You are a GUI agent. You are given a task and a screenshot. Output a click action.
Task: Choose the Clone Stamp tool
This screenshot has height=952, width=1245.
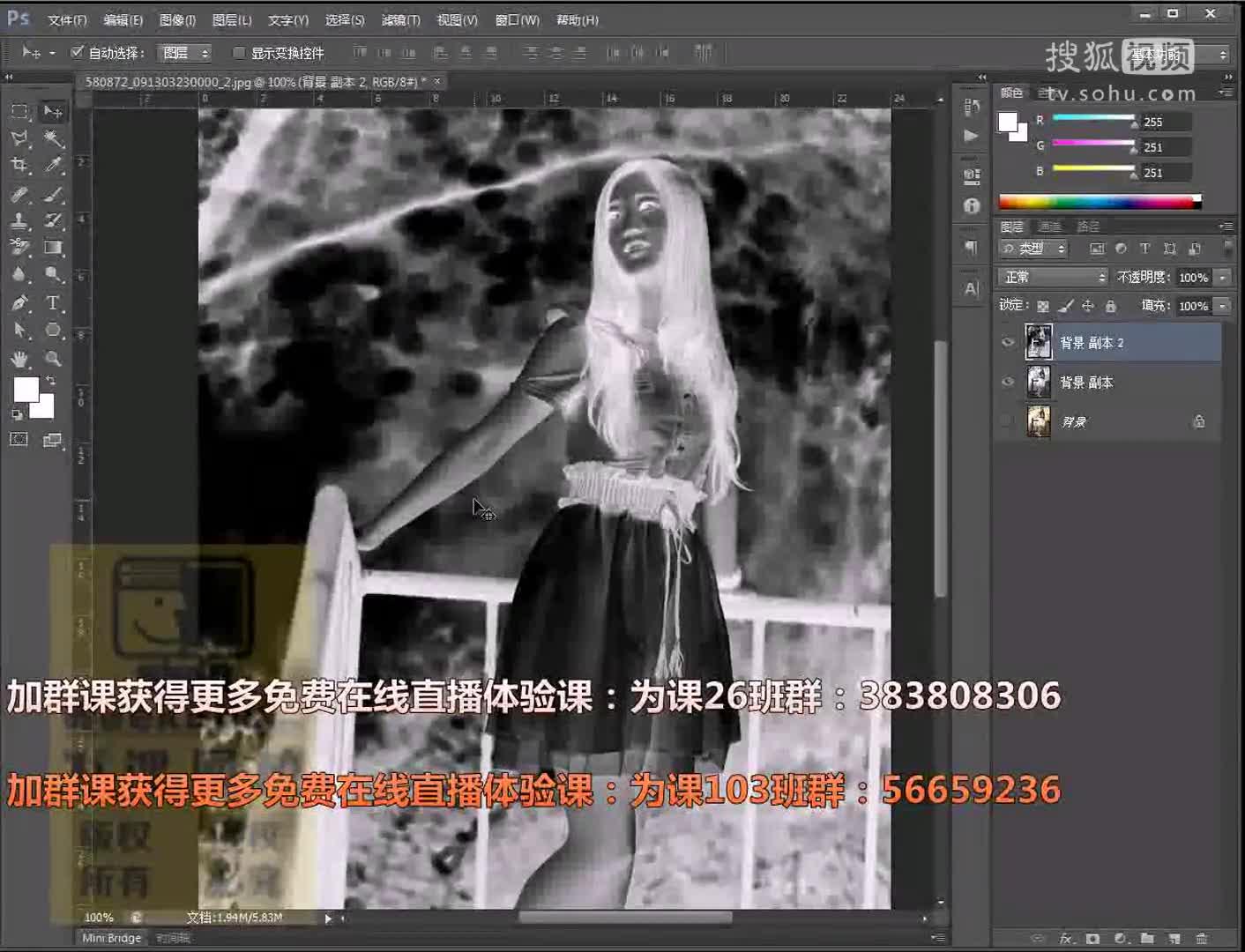[x=19, y=222]
